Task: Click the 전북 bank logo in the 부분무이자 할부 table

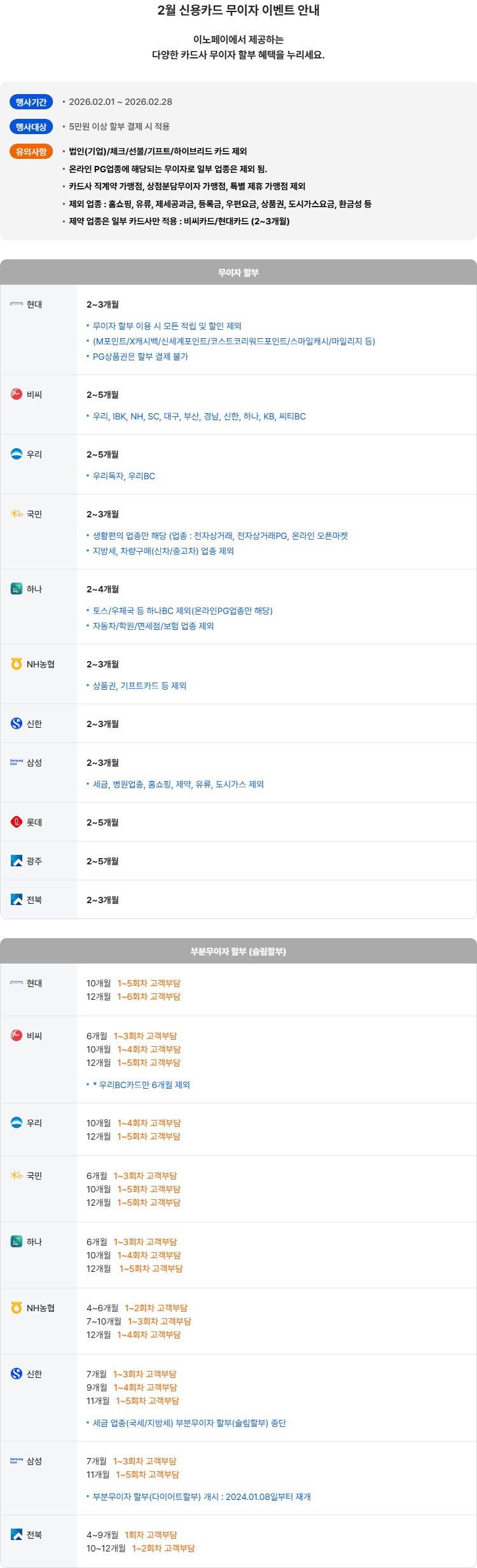Action: point(17,1534)
